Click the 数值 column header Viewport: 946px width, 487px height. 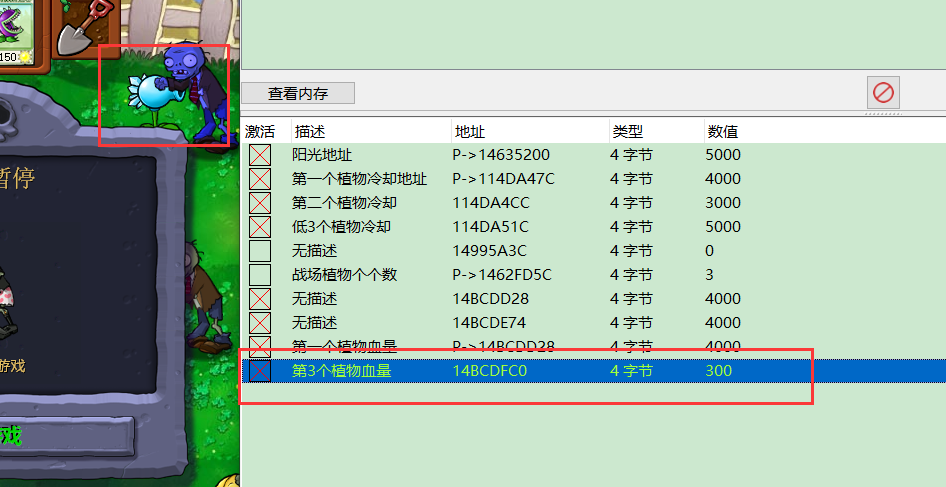pos(723,131)
